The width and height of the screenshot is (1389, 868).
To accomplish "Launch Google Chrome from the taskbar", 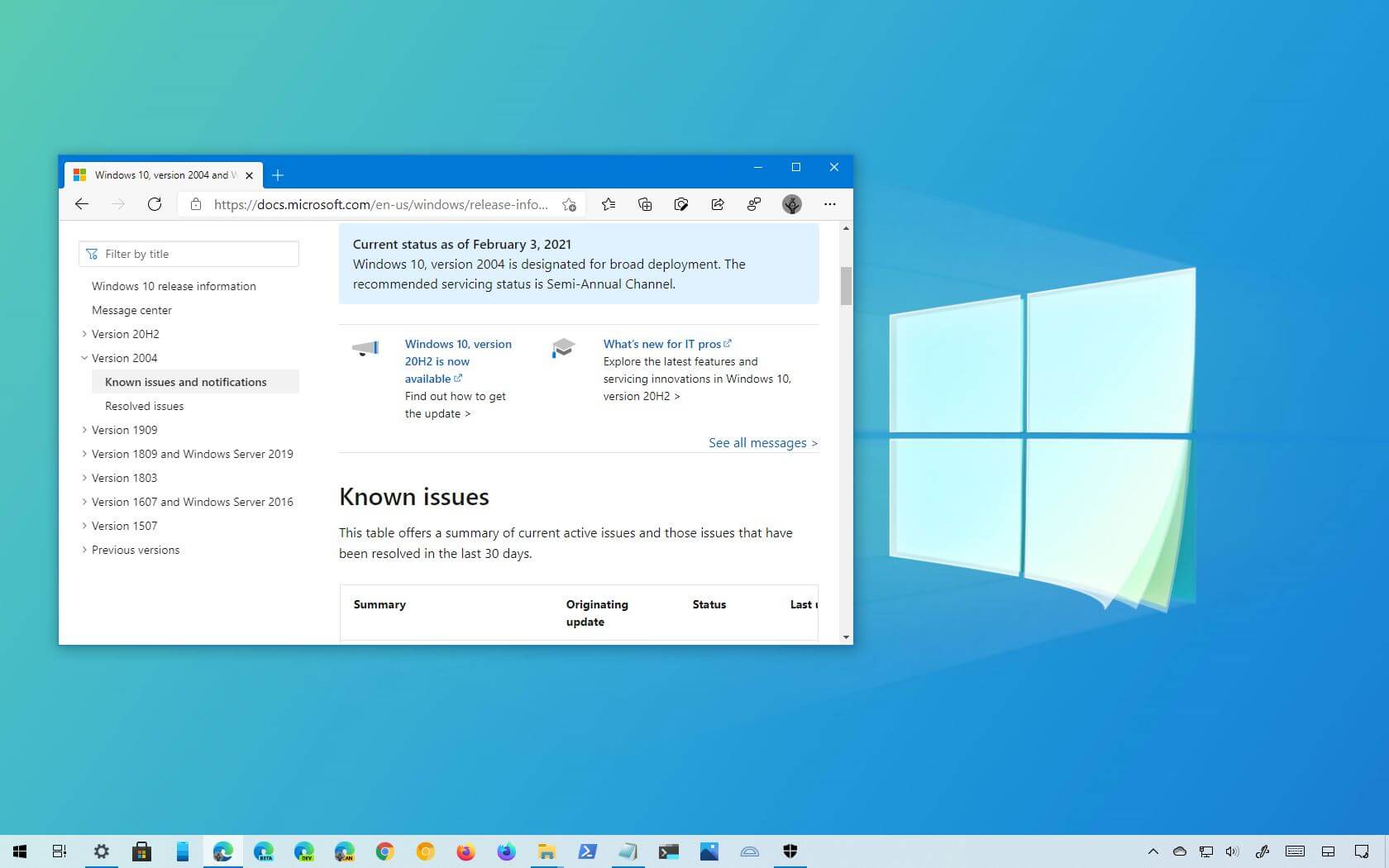I will coord(384,851).
